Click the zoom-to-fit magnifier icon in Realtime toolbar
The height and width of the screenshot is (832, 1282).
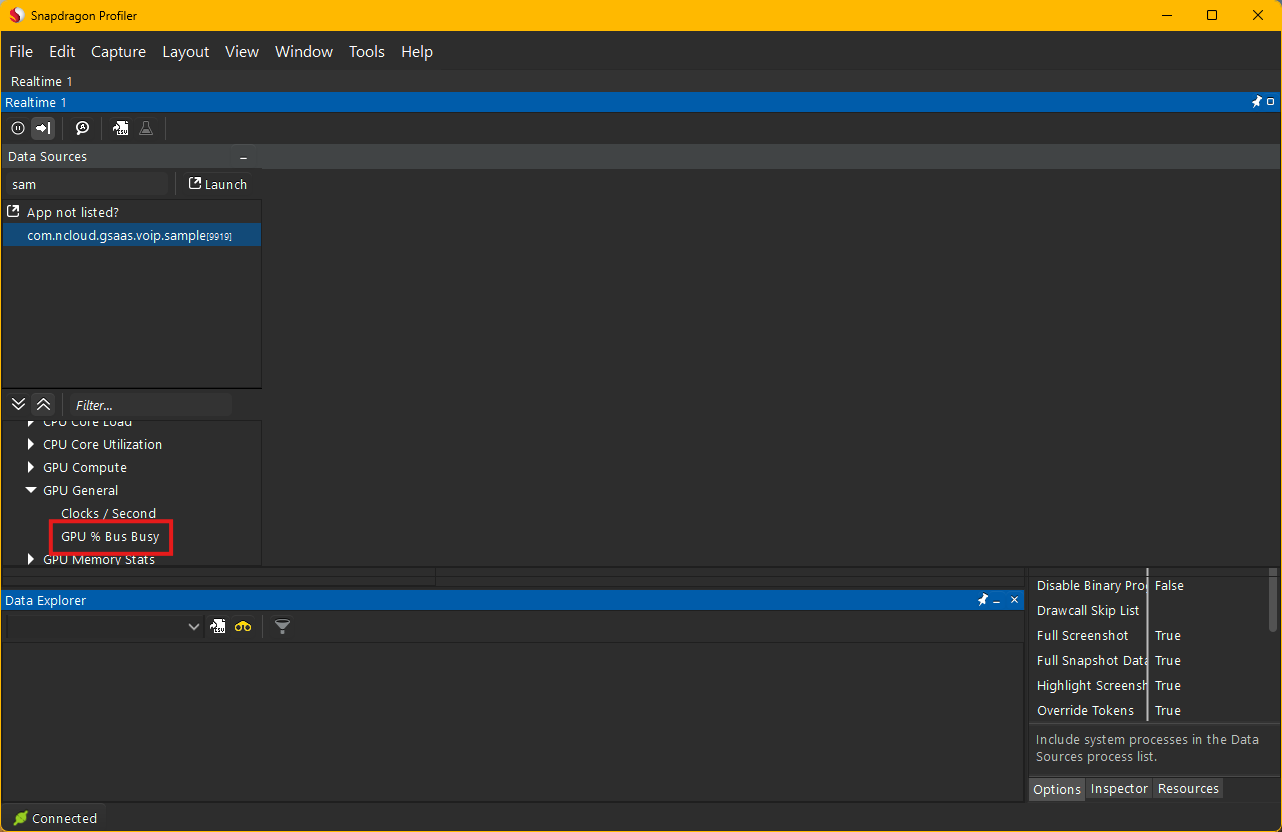tap(83, 128)
